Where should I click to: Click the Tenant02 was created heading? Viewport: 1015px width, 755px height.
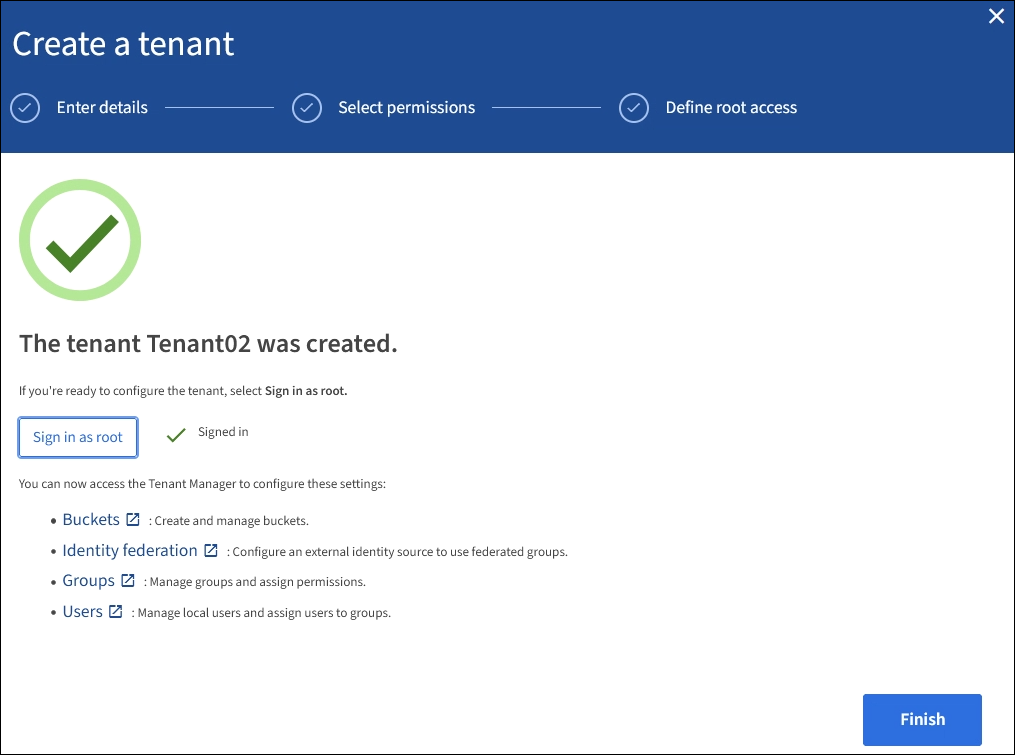(x=208, y=344)
